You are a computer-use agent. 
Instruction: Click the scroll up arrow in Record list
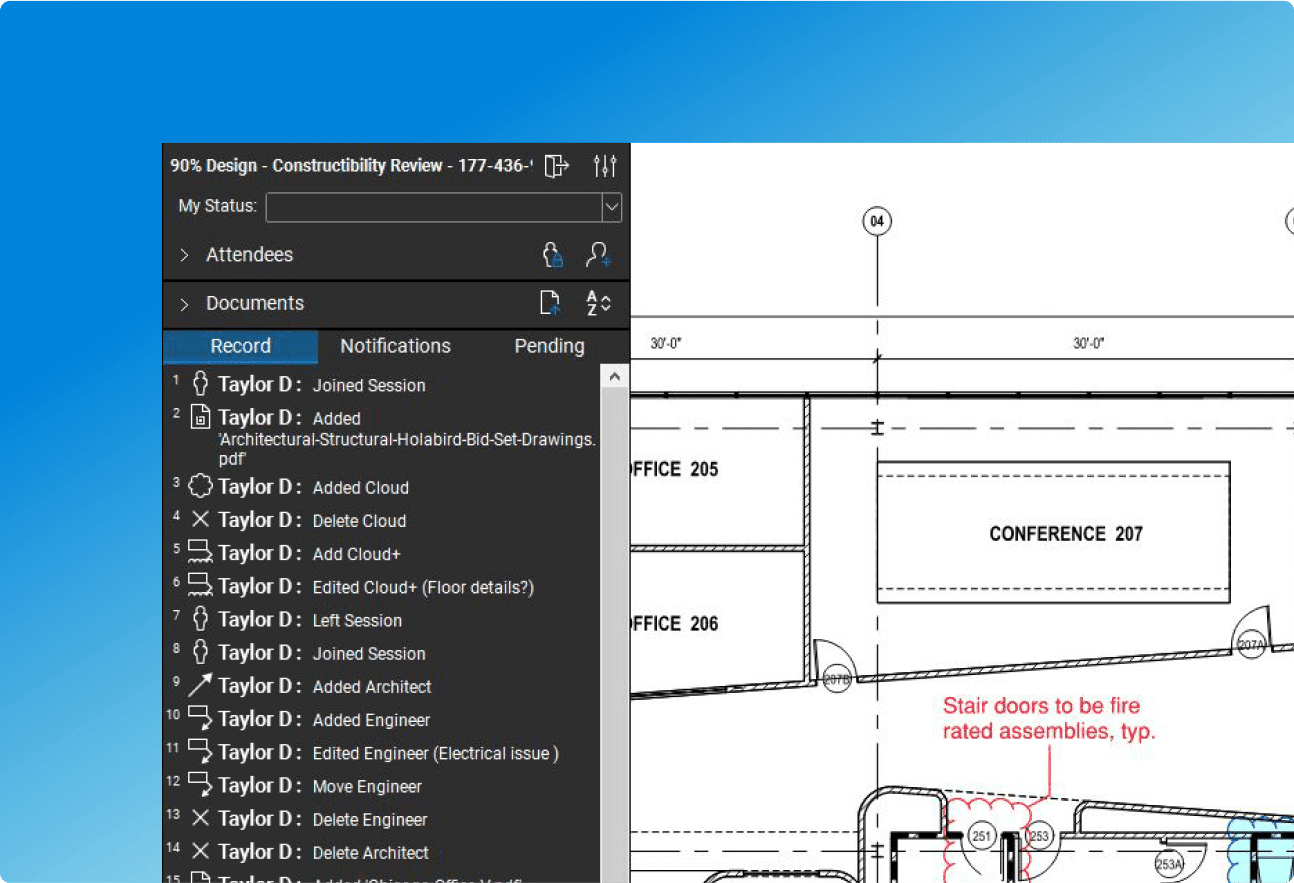614,377
